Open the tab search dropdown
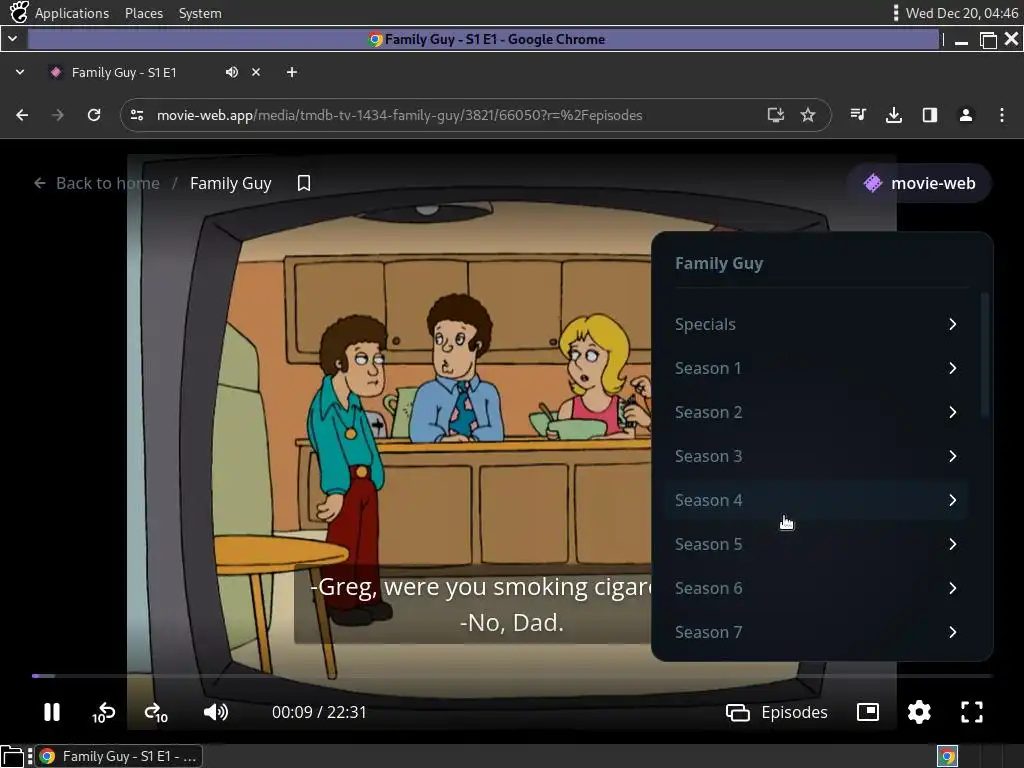Screen dimensions: 1024x768 click(20, 72)
